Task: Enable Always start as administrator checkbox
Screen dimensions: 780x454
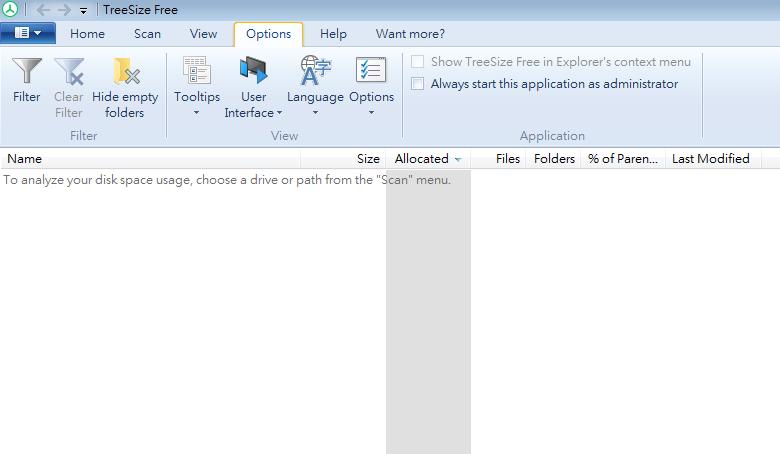Action: pos(417,84)
